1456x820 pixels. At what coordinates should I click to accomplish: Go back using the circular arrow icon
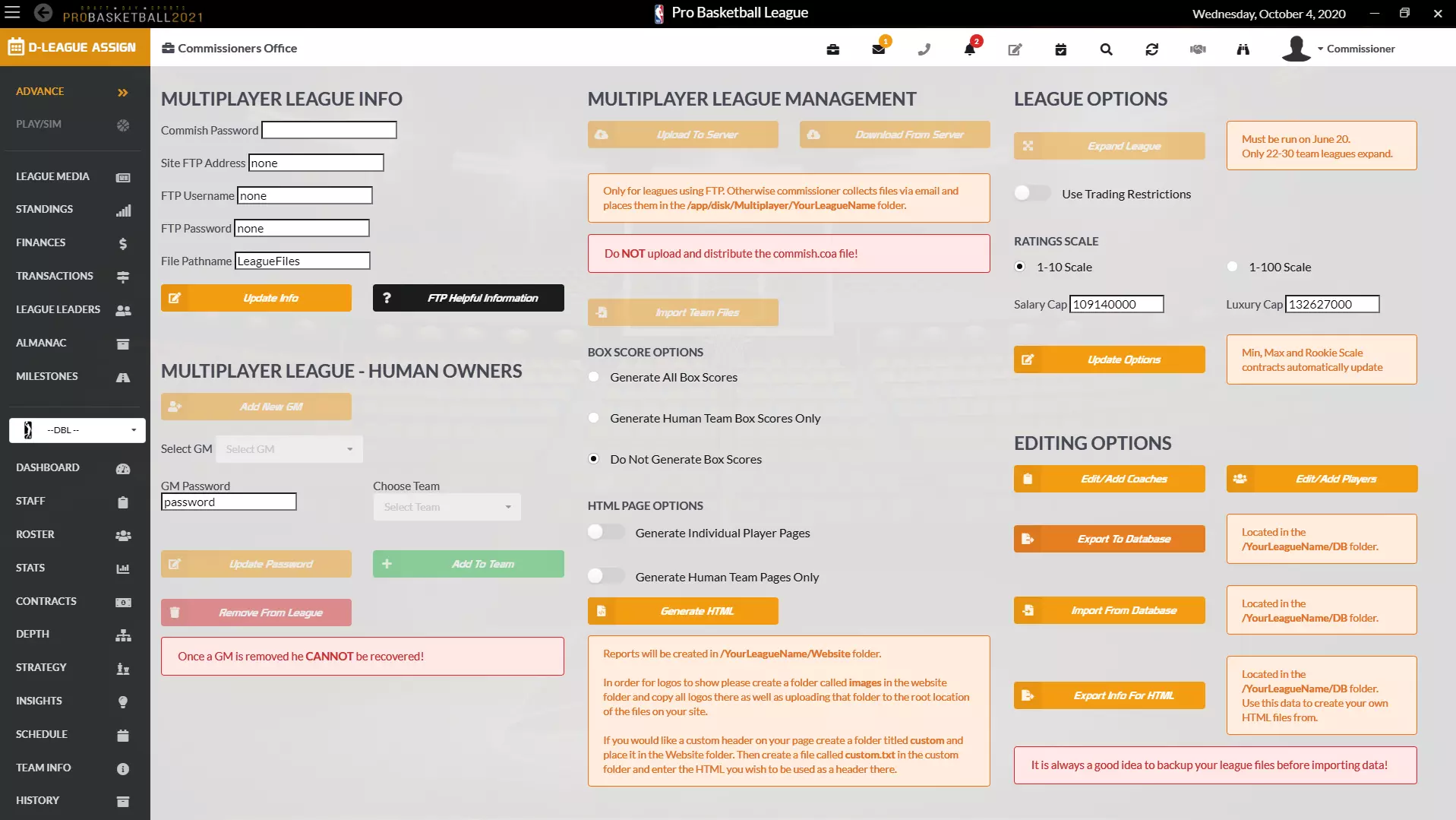coord(43,12)
